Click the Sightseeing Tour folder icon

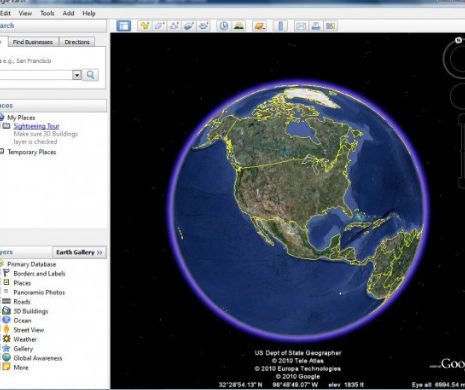pos(6,126)
